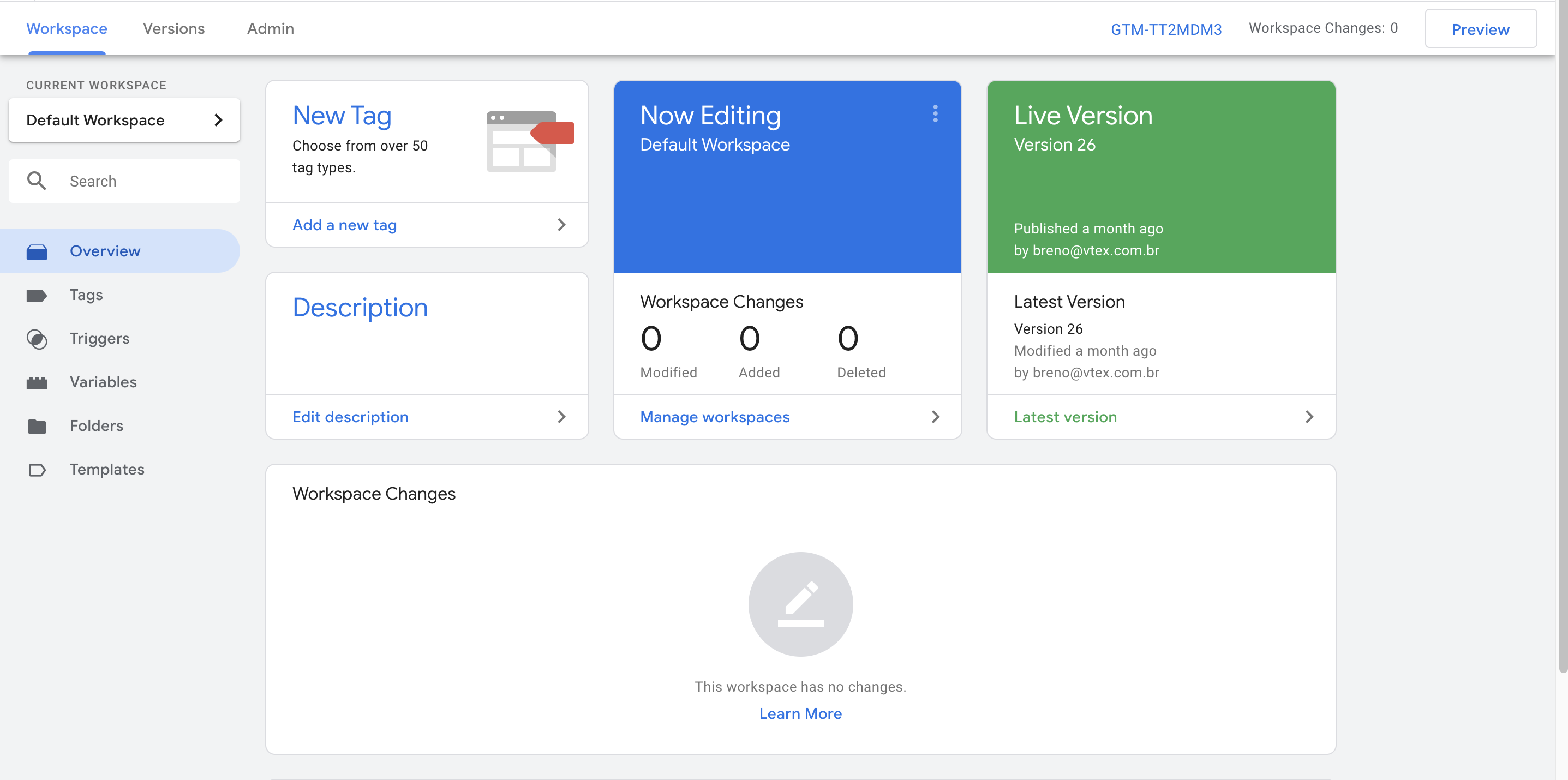Expand the Default Workspace selector
Screen dimensions: 1568x780
click(x=124, y=120)
